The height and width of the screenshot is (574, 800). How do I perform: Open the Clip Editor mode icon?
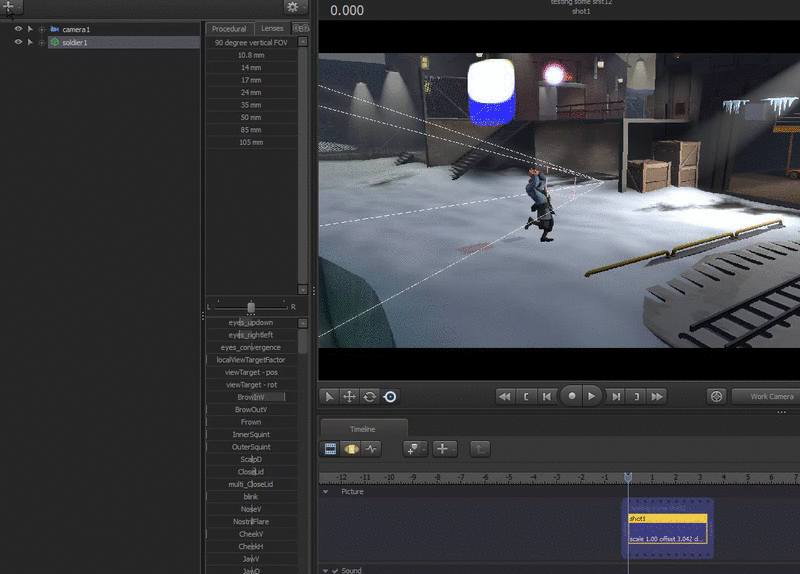pyautogui.click(x=330, y=449)
